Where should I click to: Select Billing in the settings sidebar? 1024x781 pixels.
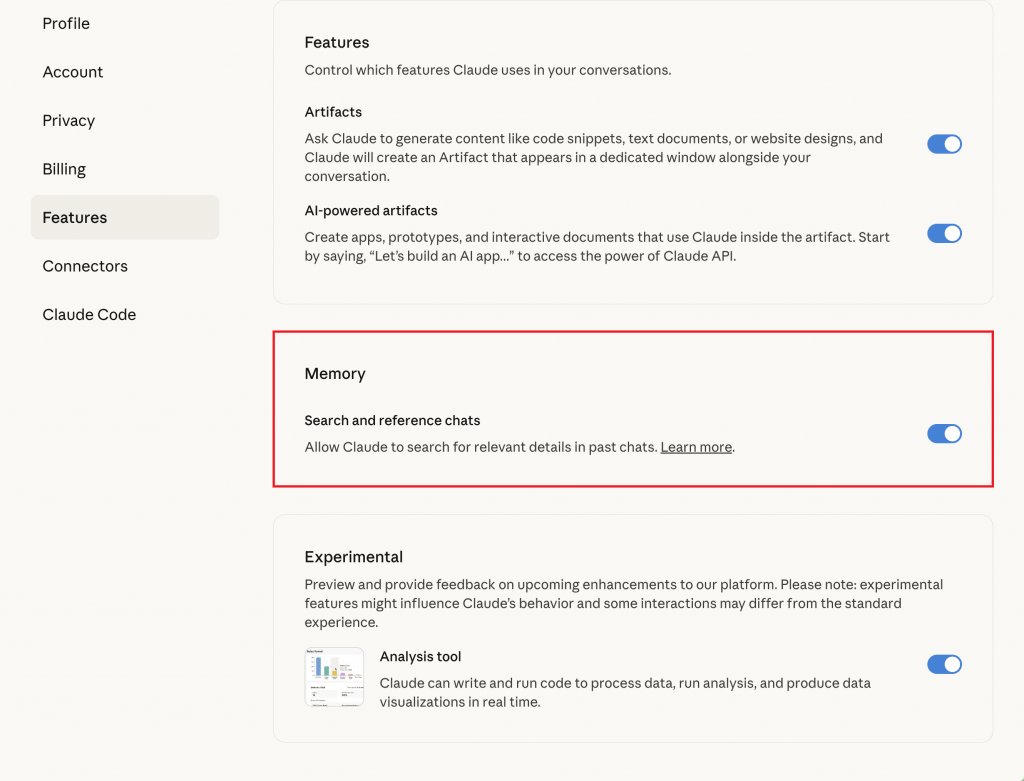pyautogui.click(x=64, y=169)
